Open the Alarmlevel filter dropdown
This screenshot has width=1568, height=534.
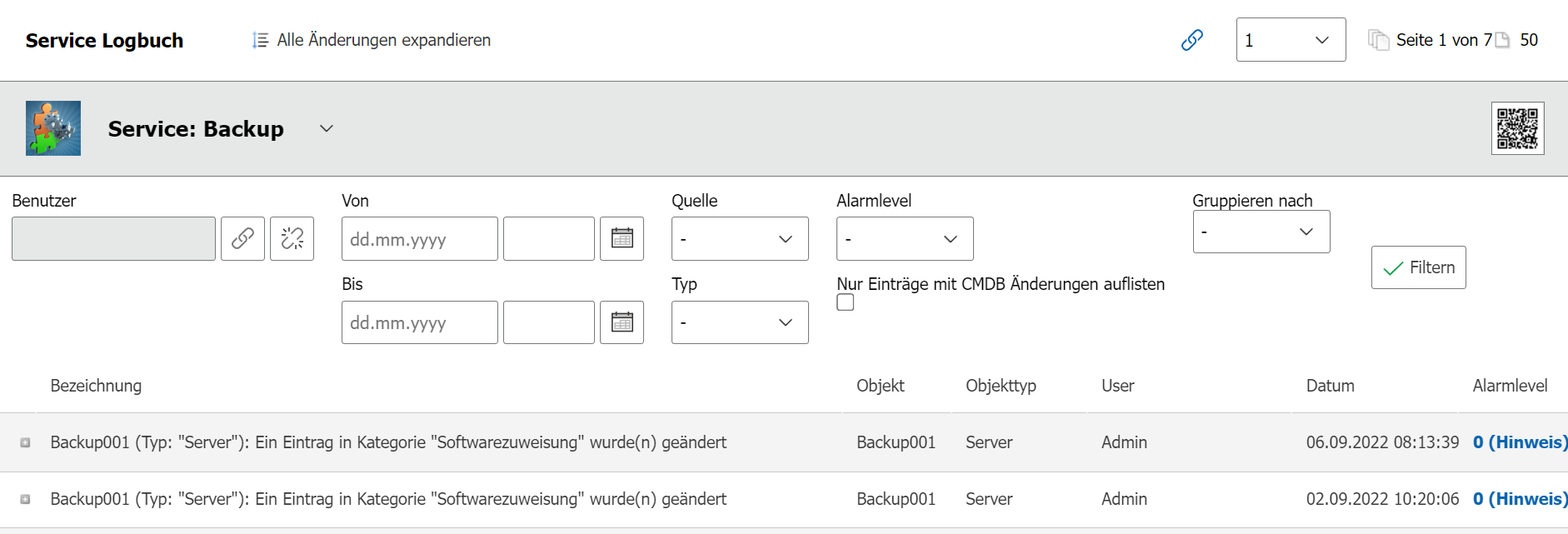905,239
